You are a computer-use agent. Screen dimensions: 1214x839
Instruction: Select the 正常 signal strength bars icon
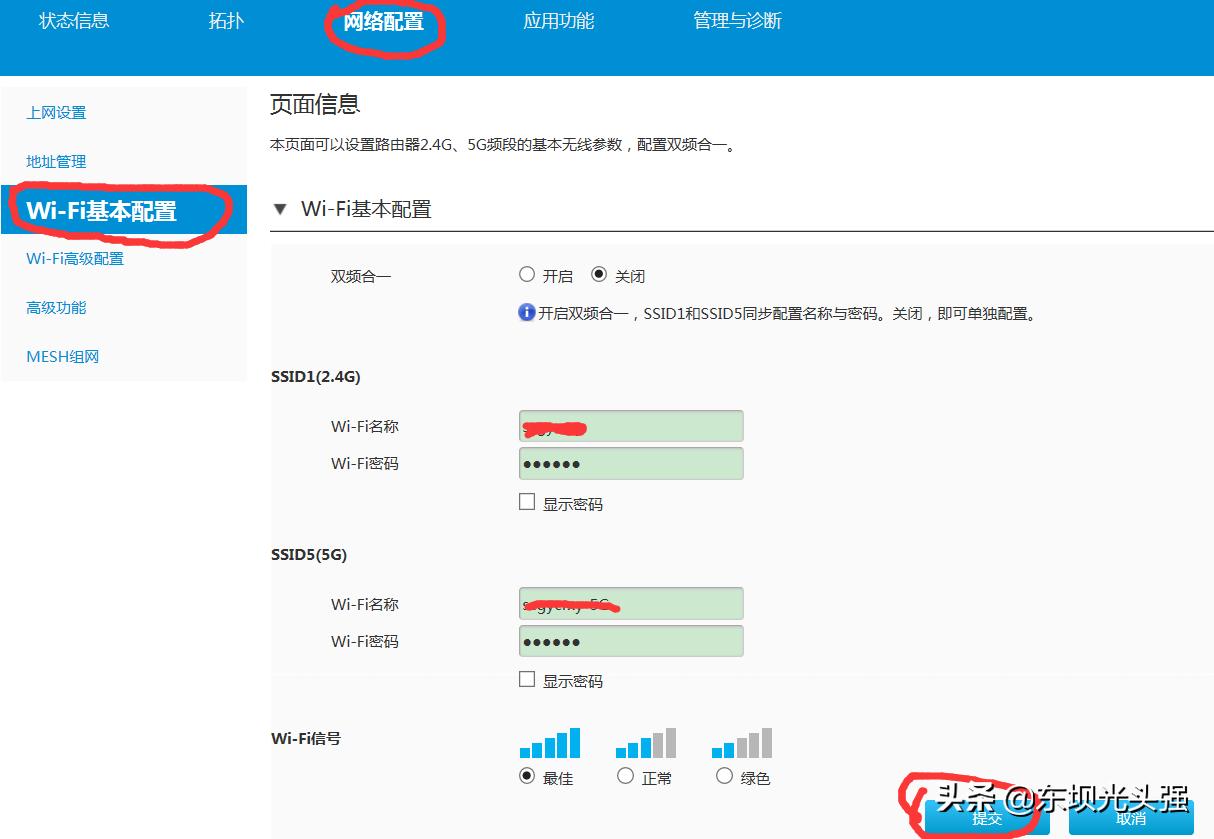click(645, 741)
